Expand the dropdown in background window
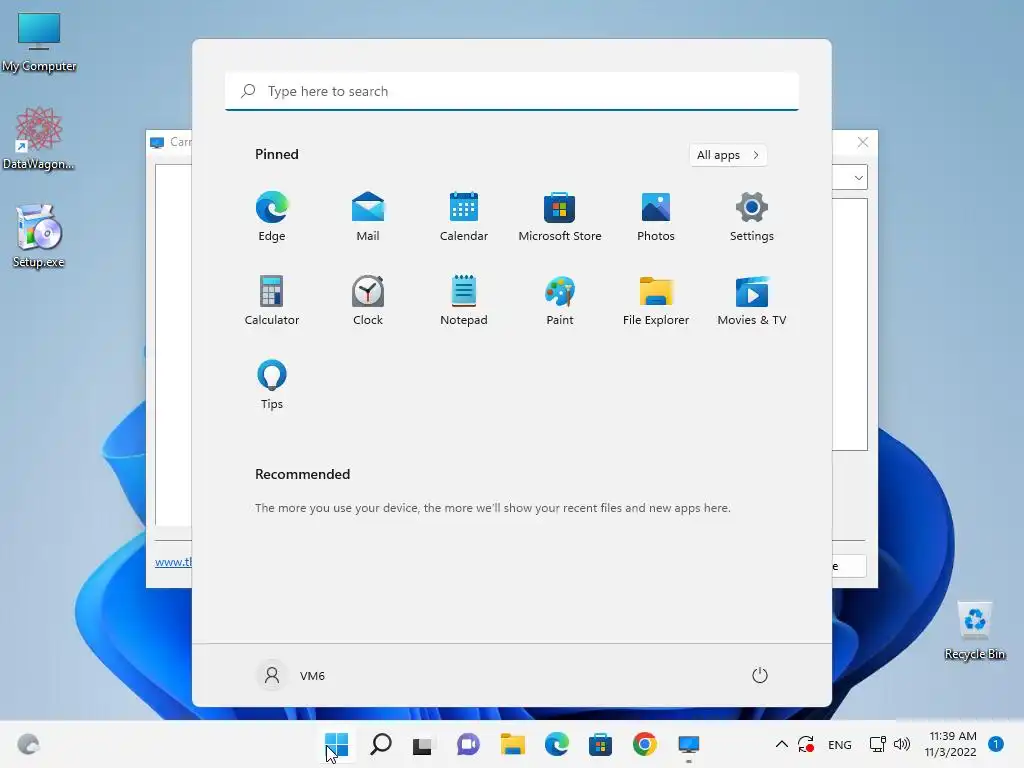Viewport: 1024px width, 768px height. pyautogui.click(x=858, y=178)
